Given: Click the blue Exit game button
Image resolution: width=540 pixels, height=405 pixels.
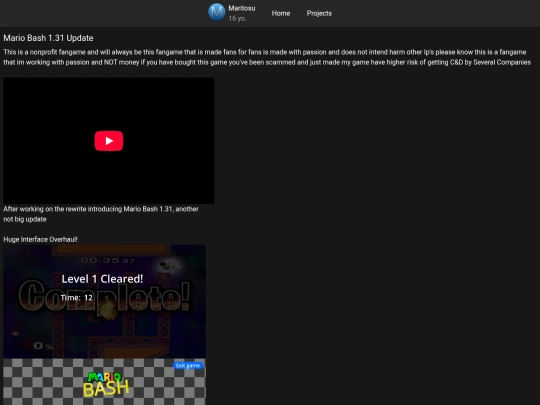Looking at the screenshot, I should click(x=188, y=365).
